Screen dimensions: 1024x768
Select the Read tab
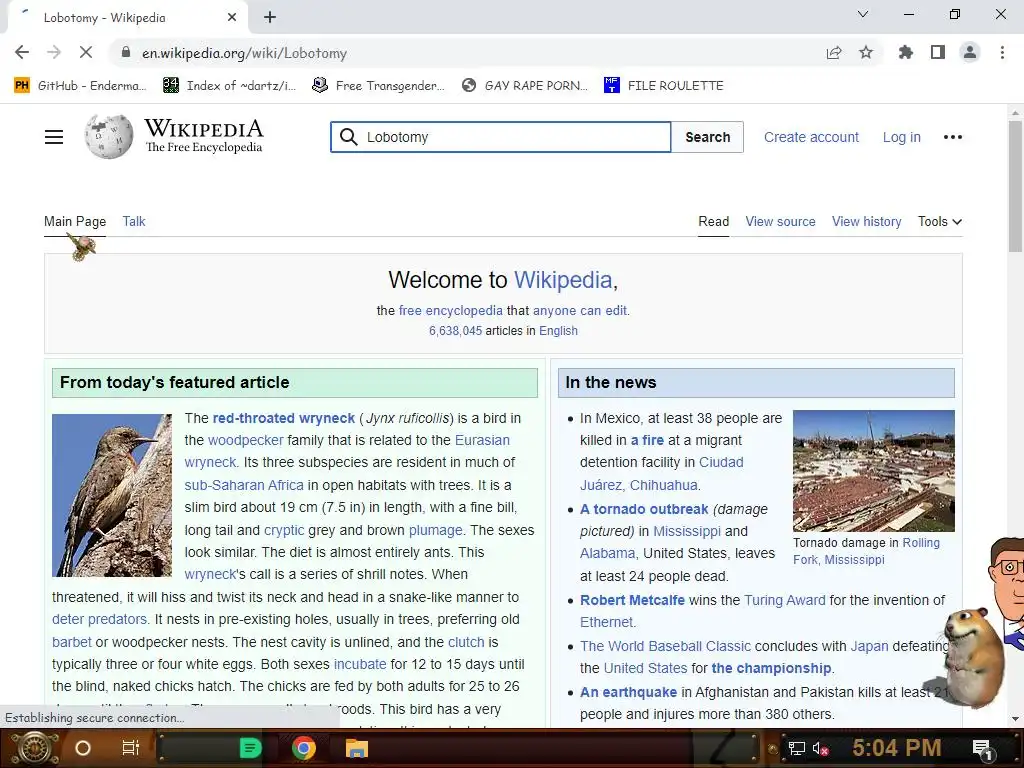pyautogui.click(x=713, y=221)
